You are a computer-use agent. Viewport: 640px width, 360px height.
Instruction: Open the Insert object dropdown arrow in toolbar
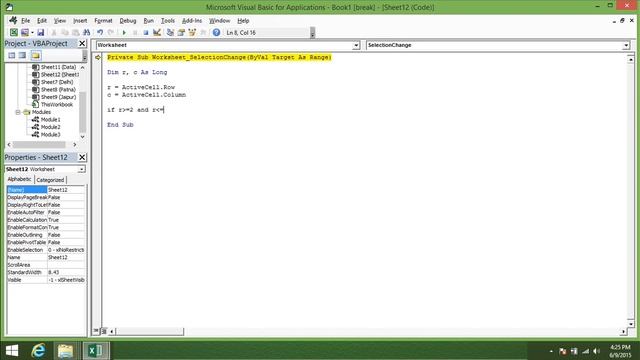[x=32, y=32]
